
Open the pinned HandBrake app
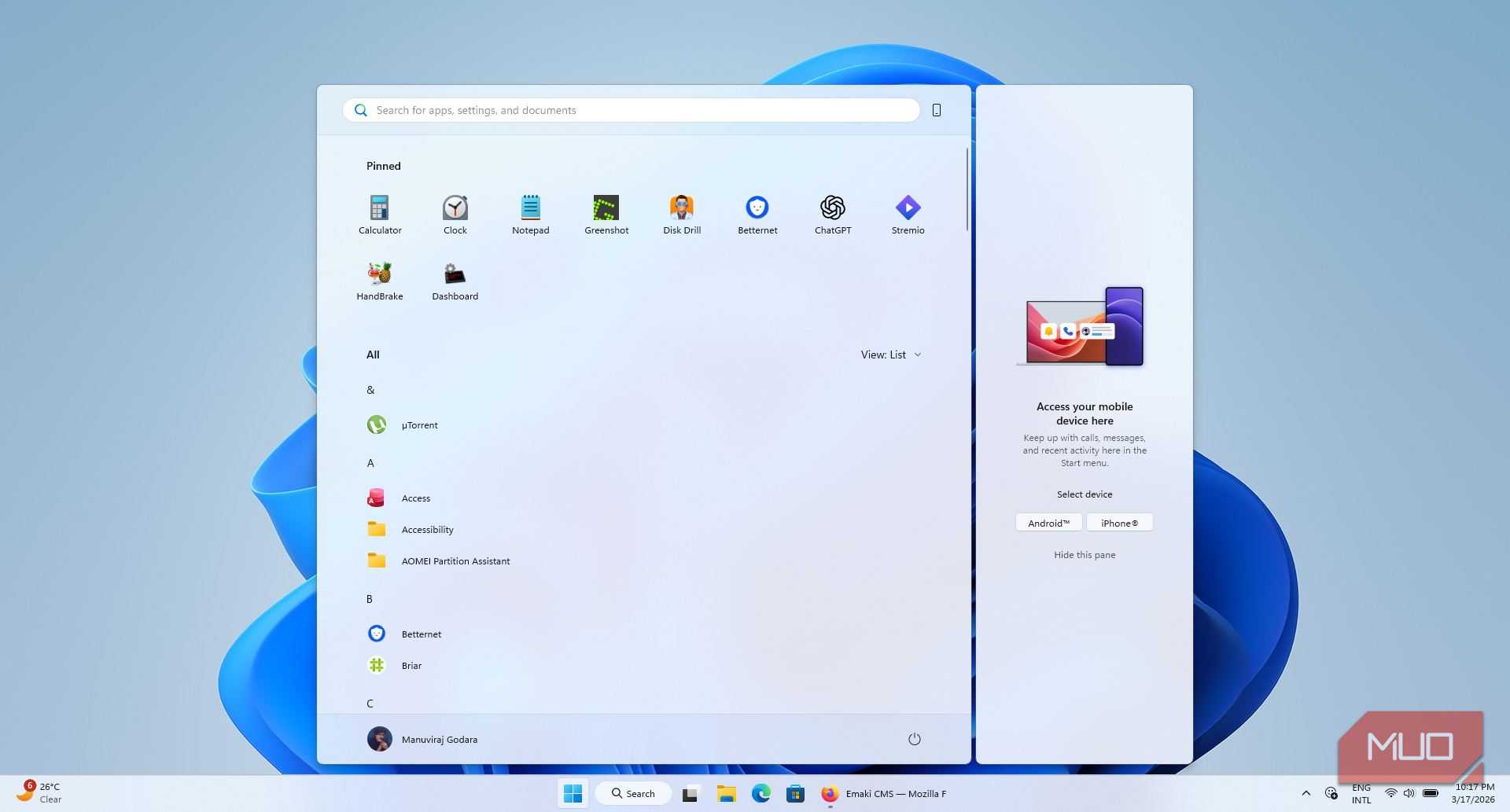(x=380, y=281)
